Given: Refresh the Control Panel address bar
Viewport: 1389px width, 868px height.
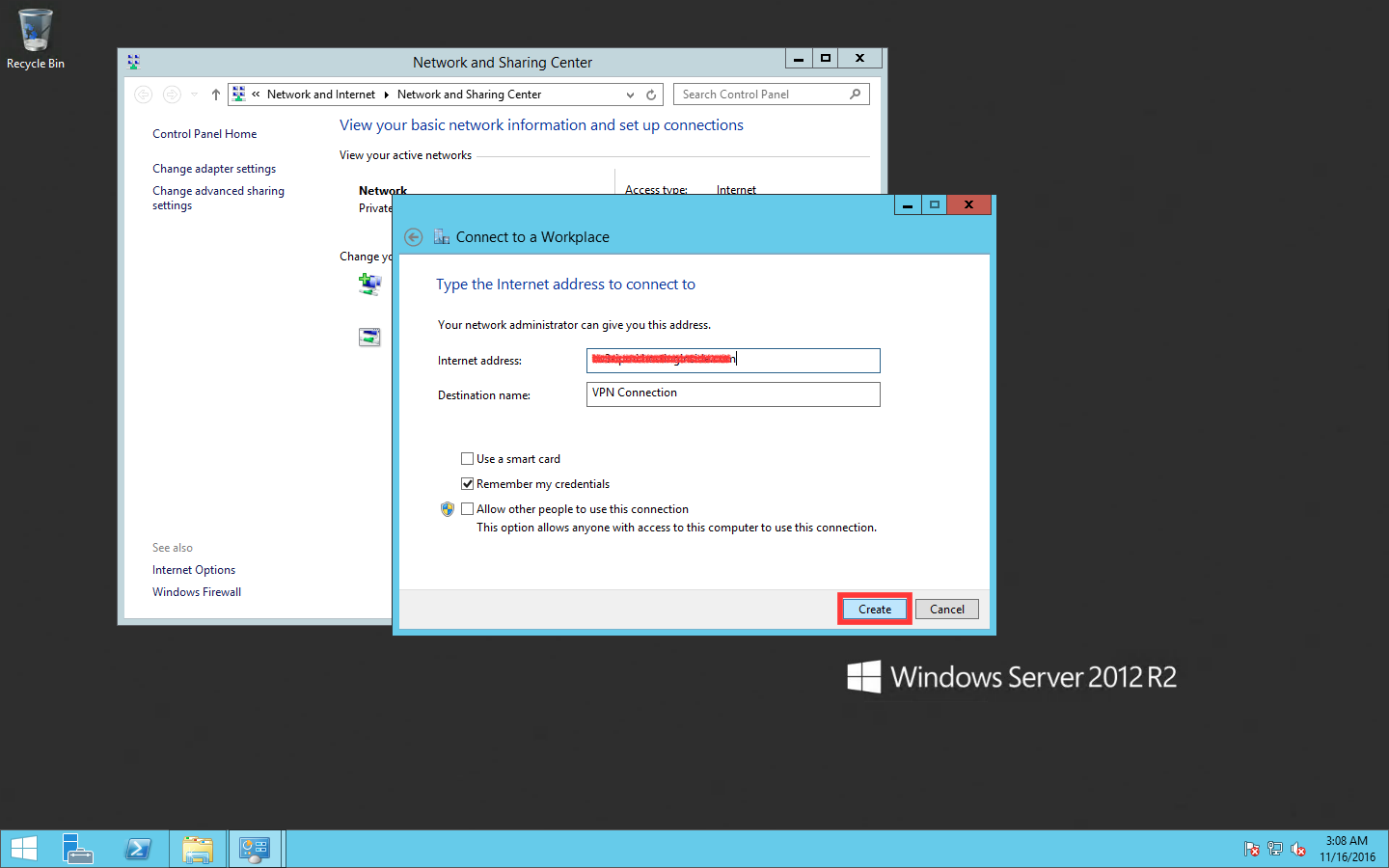Looking at the screenshot, I should coord(651,95).
